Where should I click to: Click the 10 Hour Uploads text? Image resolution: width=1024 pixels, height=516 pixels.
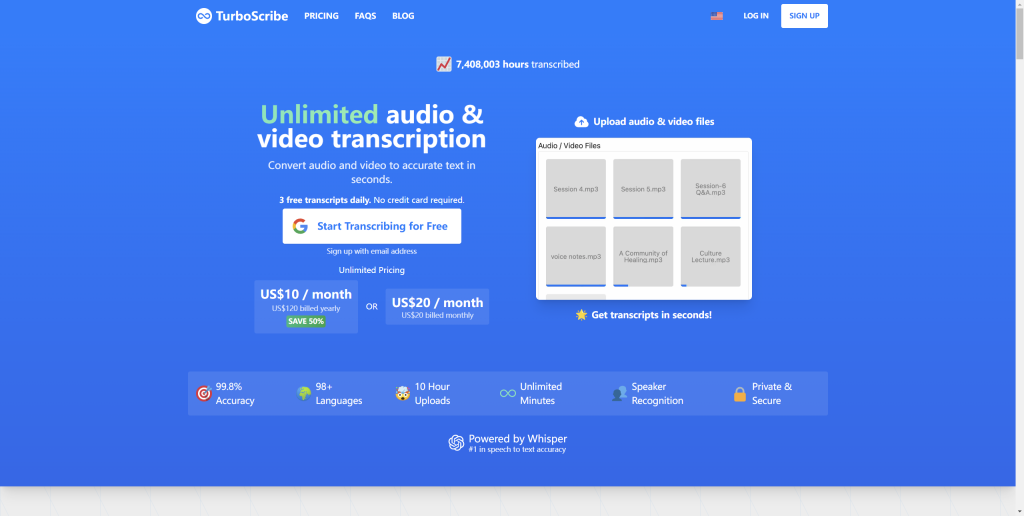tap(432, 393)
